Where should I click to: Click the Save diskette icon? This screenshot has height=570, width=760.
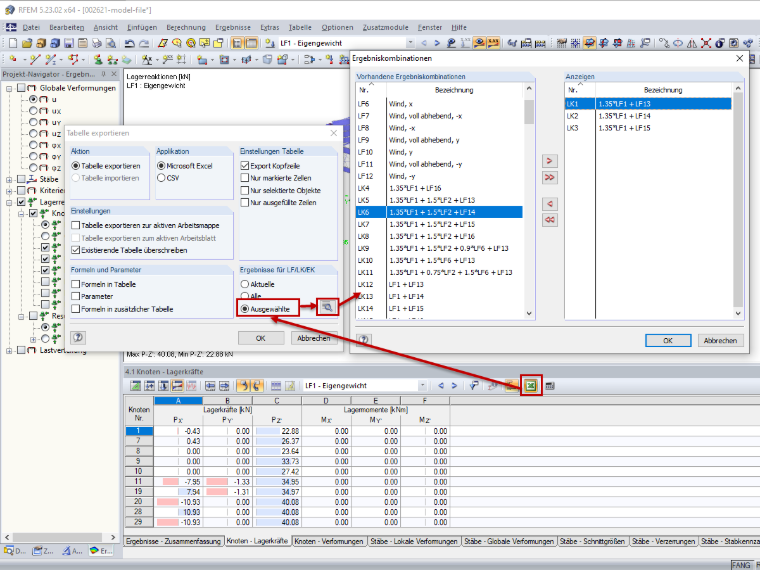[x=69, y=43]
